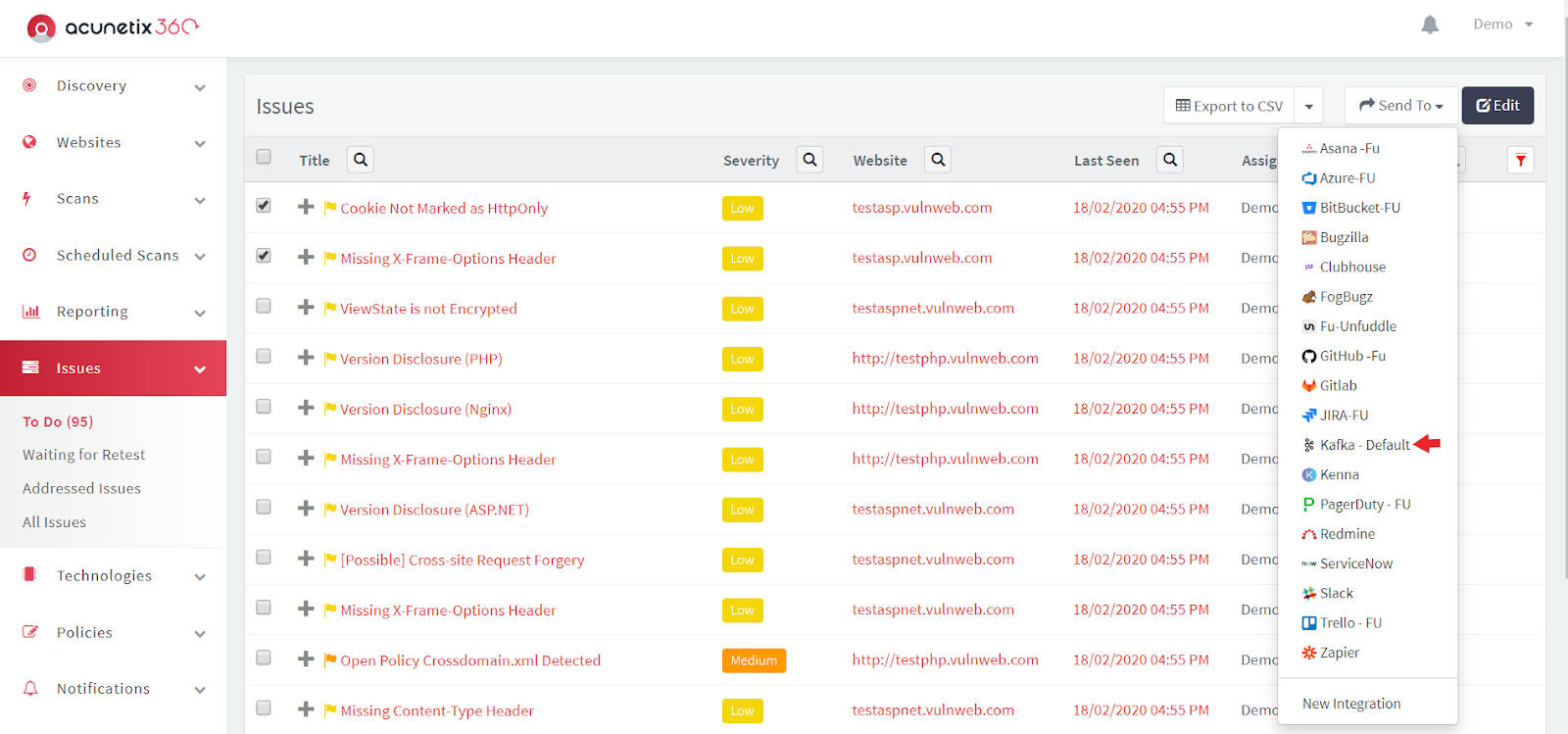This screenshot has width=1568, height=734.
Task: Open the To Do (95) issues link
Action: pos(58,421)
